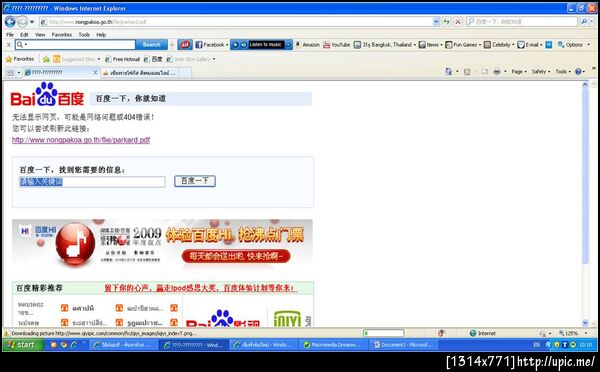
Task: Click the green iQIYI logo
Action: 287,319
